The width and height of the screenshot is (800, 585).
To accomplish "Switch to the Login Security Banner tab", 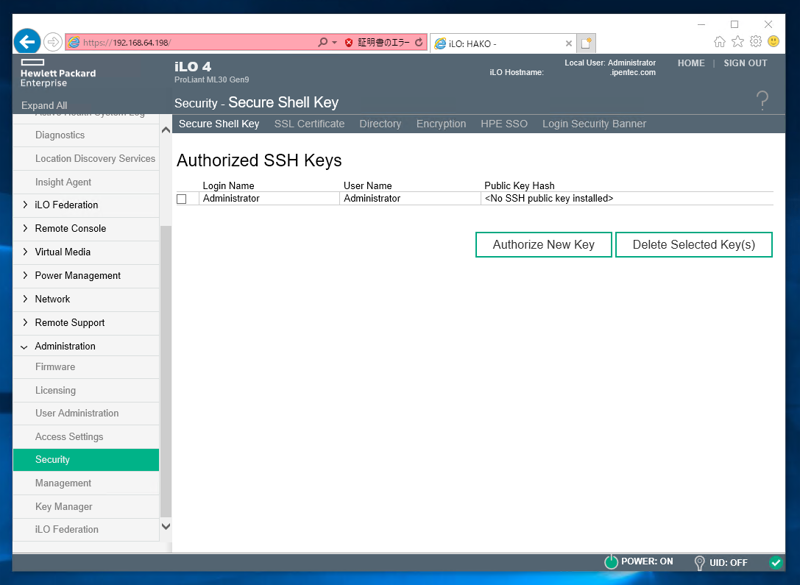I will click(x=594, y=124).
